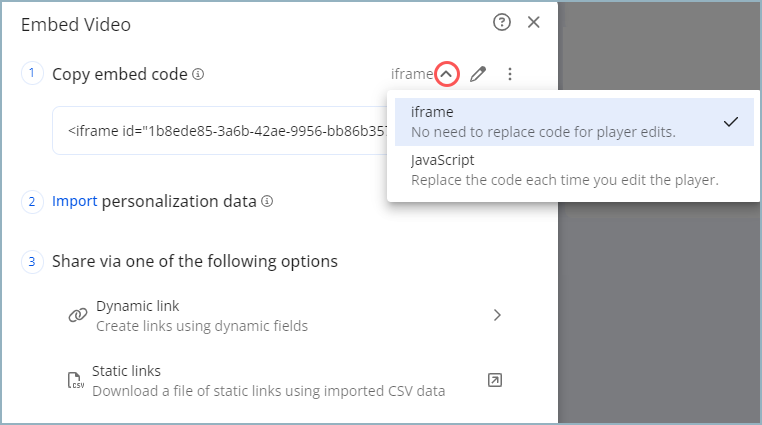The width and height of the screenshot is (762, 425).
Task: Click the iframe embed code field
Action: (x=221, y=131)
